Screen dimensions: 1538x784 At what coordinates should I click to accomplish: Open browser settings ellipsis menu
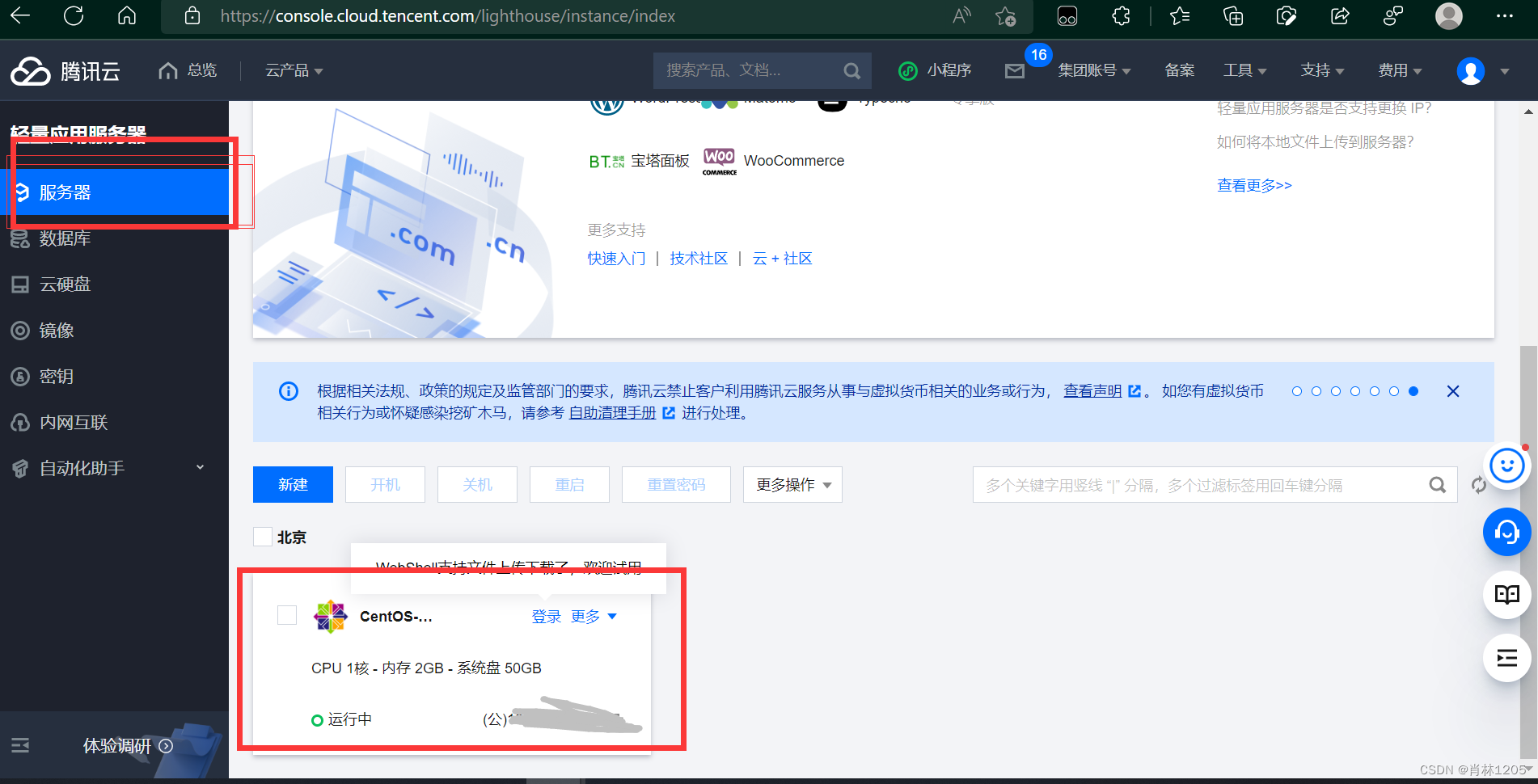tap(1504, 15)
